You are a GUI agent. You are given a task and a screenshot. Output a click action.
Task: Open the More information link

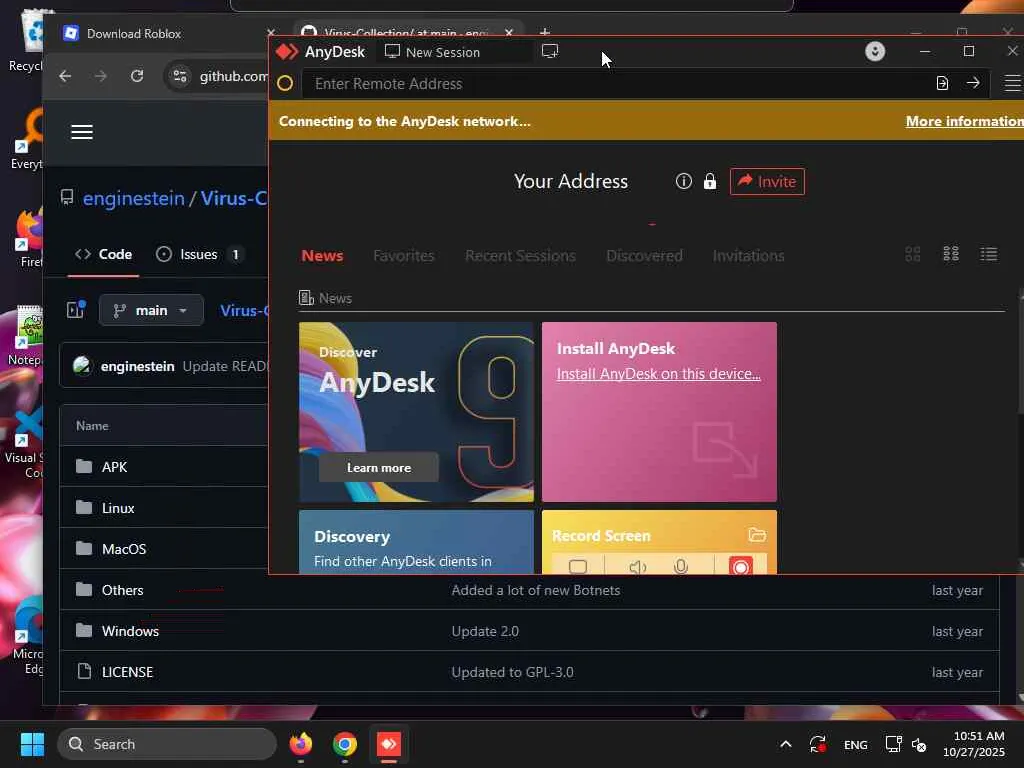click(x=964, y=121)
